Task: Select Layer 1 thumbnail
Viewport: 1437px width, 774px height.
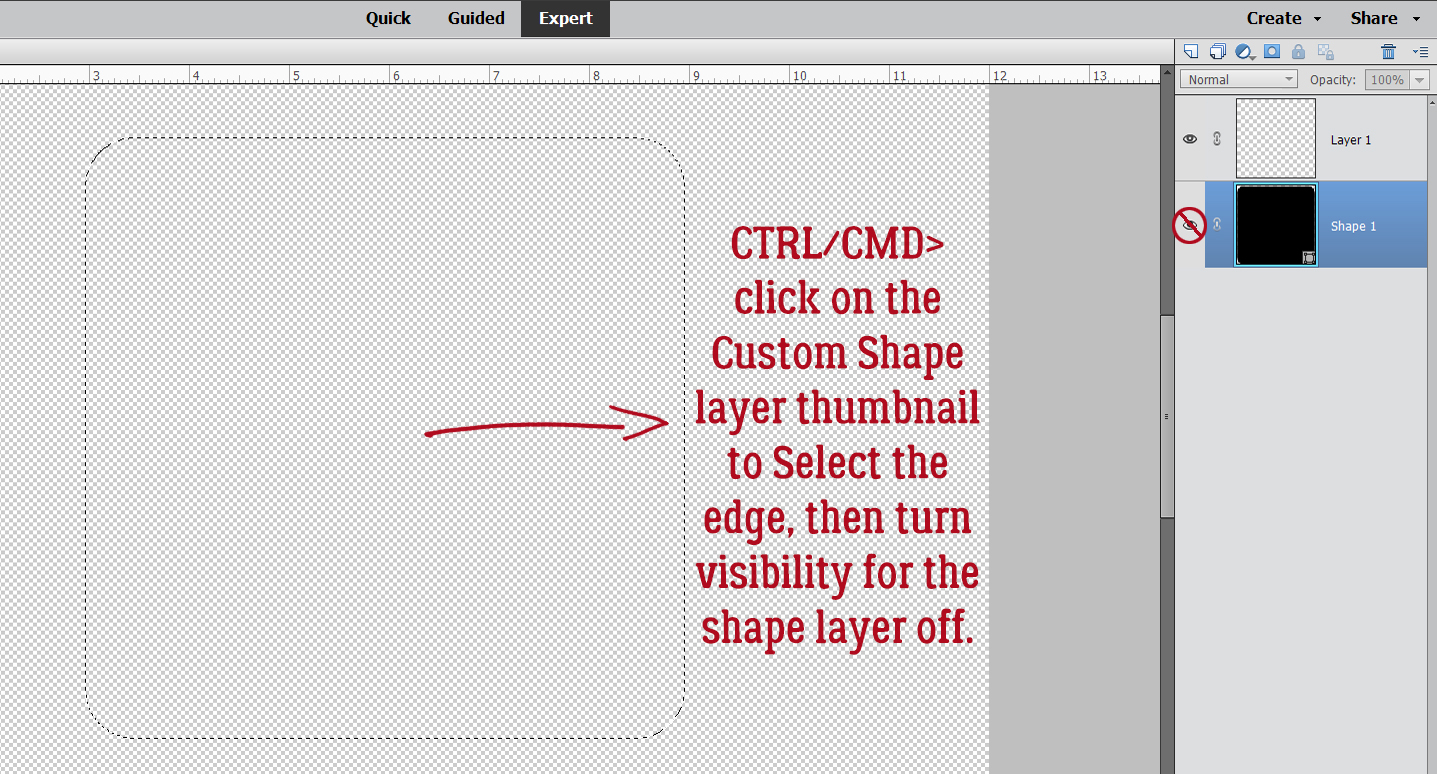Action: [x=1276, y=138]
